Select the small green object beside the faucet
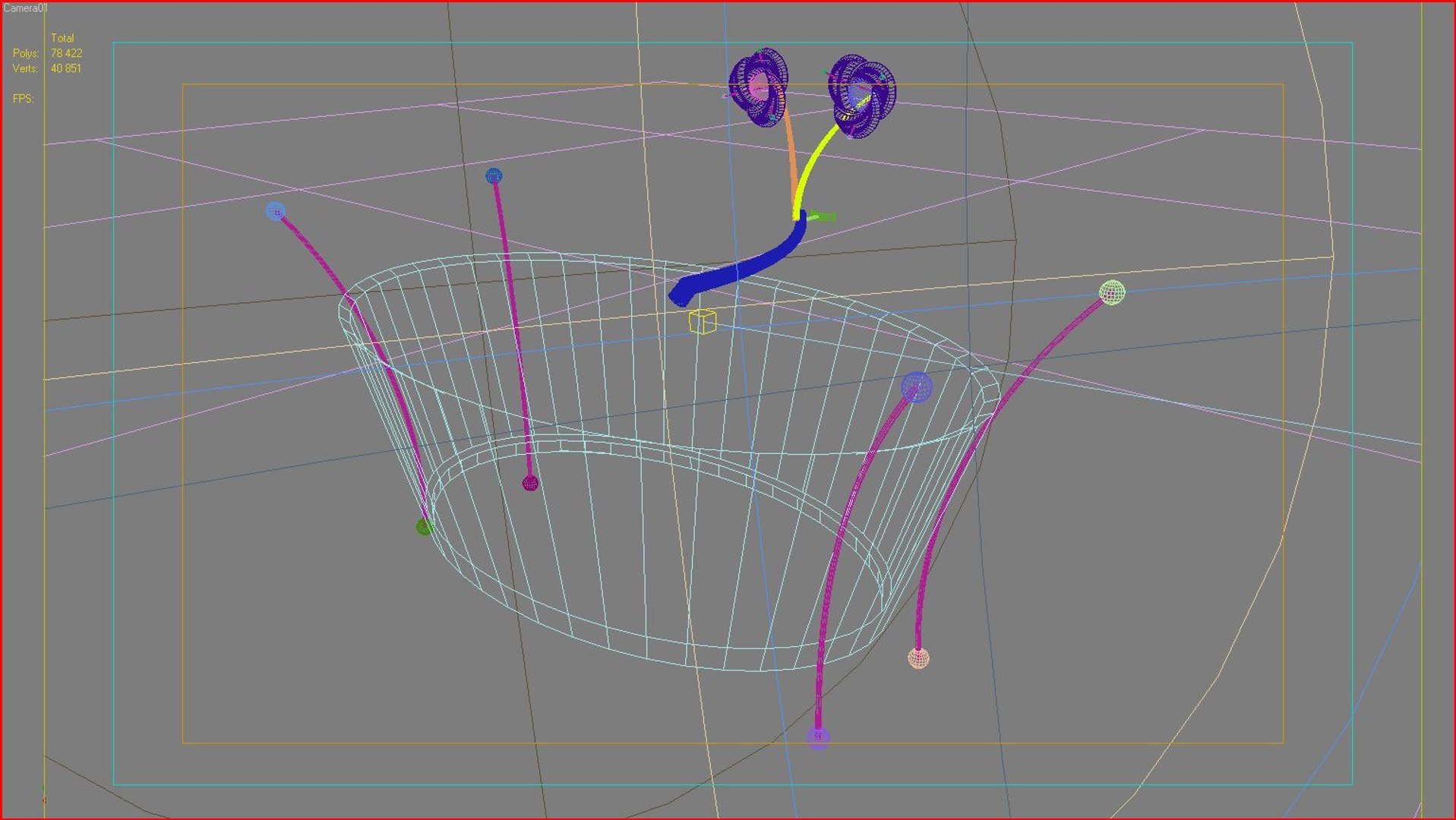The image size is (1456, 820). pyautogui.click(x=823, y=216)
